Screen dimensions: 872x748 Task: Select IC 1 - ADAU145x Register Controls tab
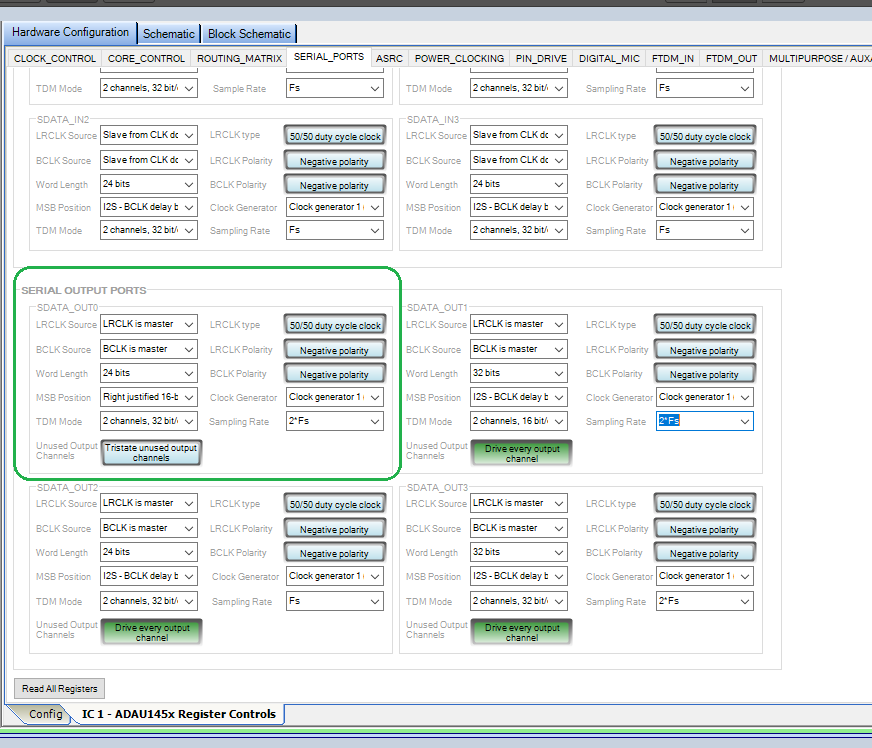(x=179, y=714)
